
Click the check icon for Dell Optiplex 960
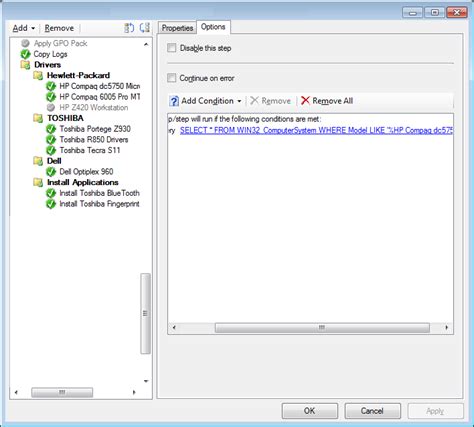click(x=51, y=172)
